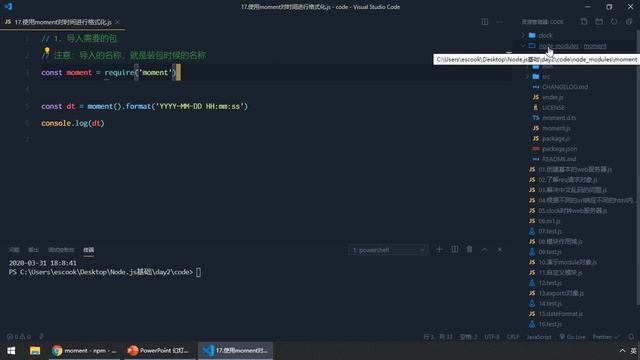Click the VS Code taskbar button
This screenshot has width=640, height=360.
[x=236, y=351]
